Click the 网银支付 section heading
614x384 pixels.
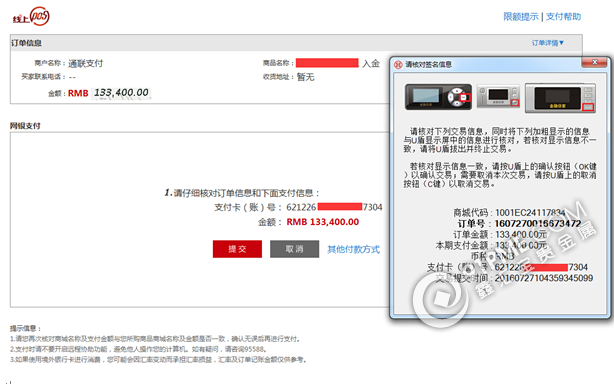tap(25, 126)
